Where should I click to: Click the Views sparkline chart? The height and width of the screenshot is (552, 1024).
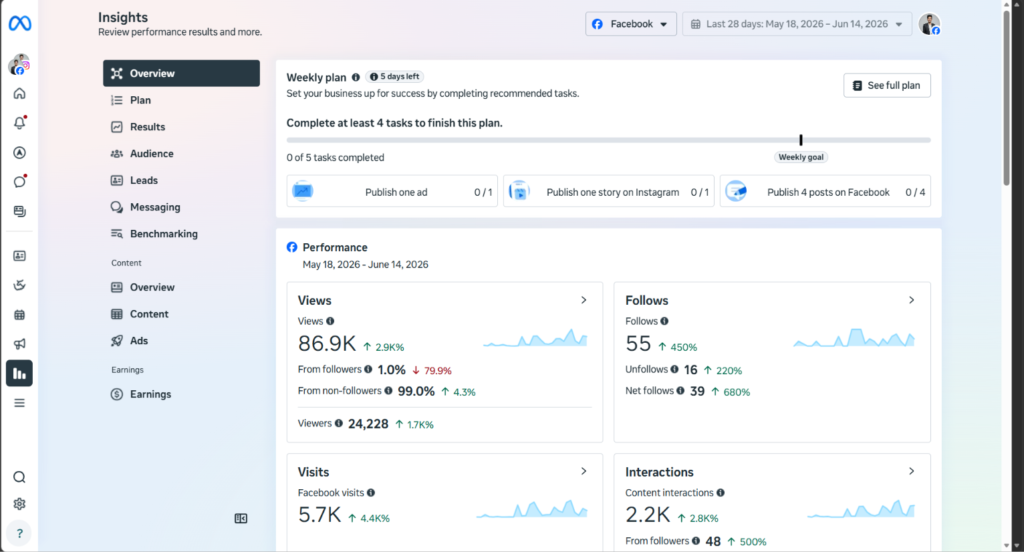[x=535, y=338]
